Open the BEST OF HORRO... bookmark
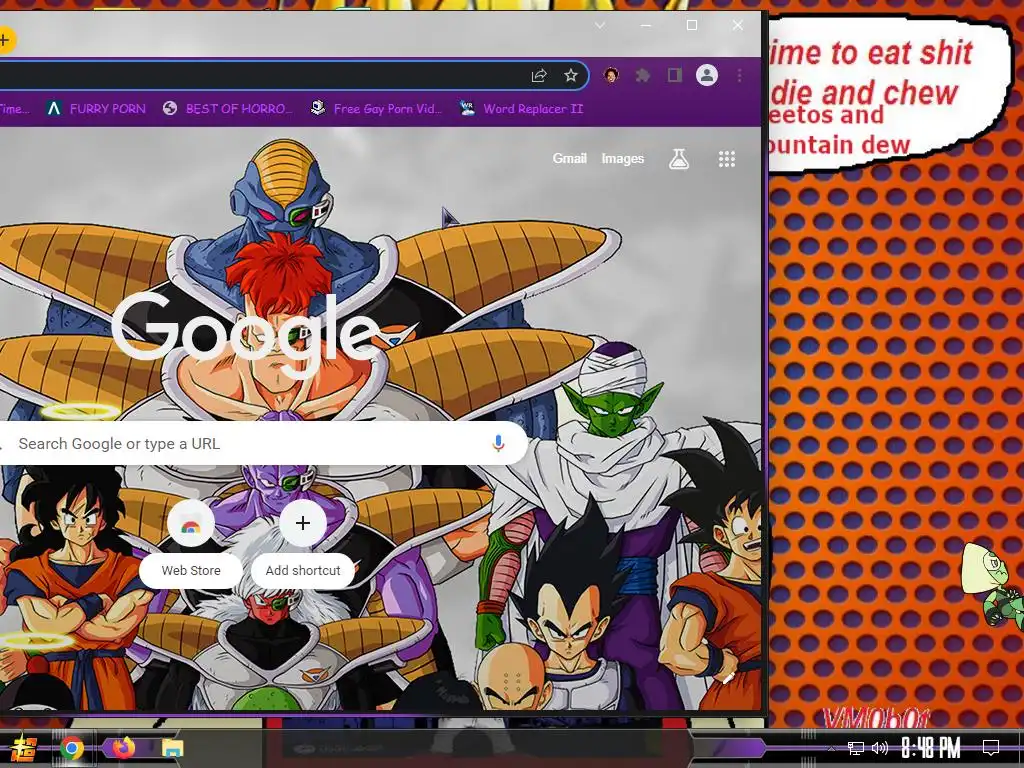Screen dimensions: 1024x768 pos(227,108)
